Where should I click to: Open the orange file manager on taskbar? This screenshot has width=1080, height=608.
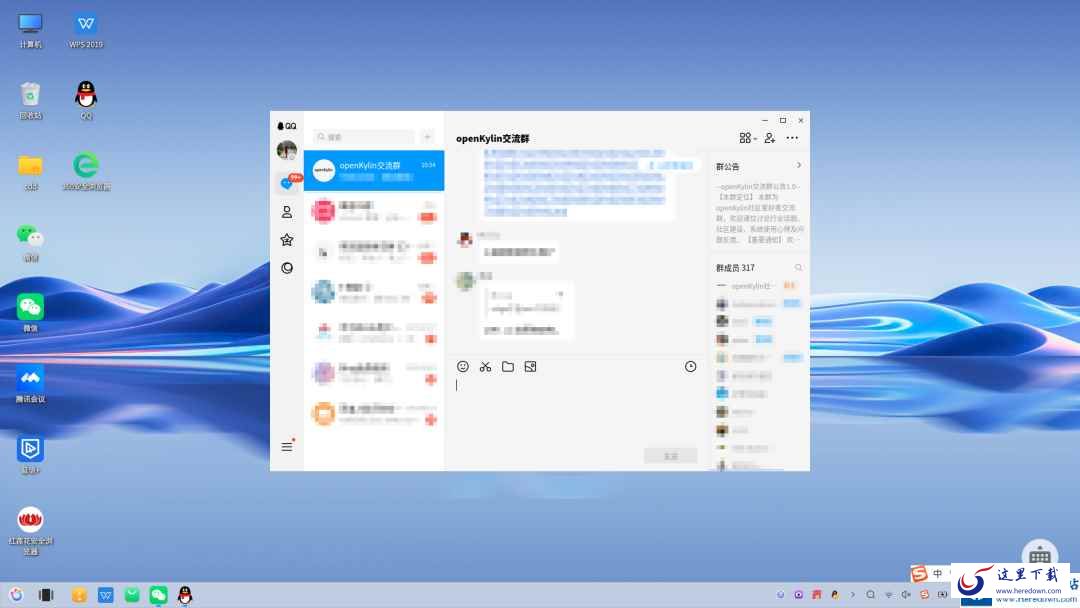click(79, 595)
